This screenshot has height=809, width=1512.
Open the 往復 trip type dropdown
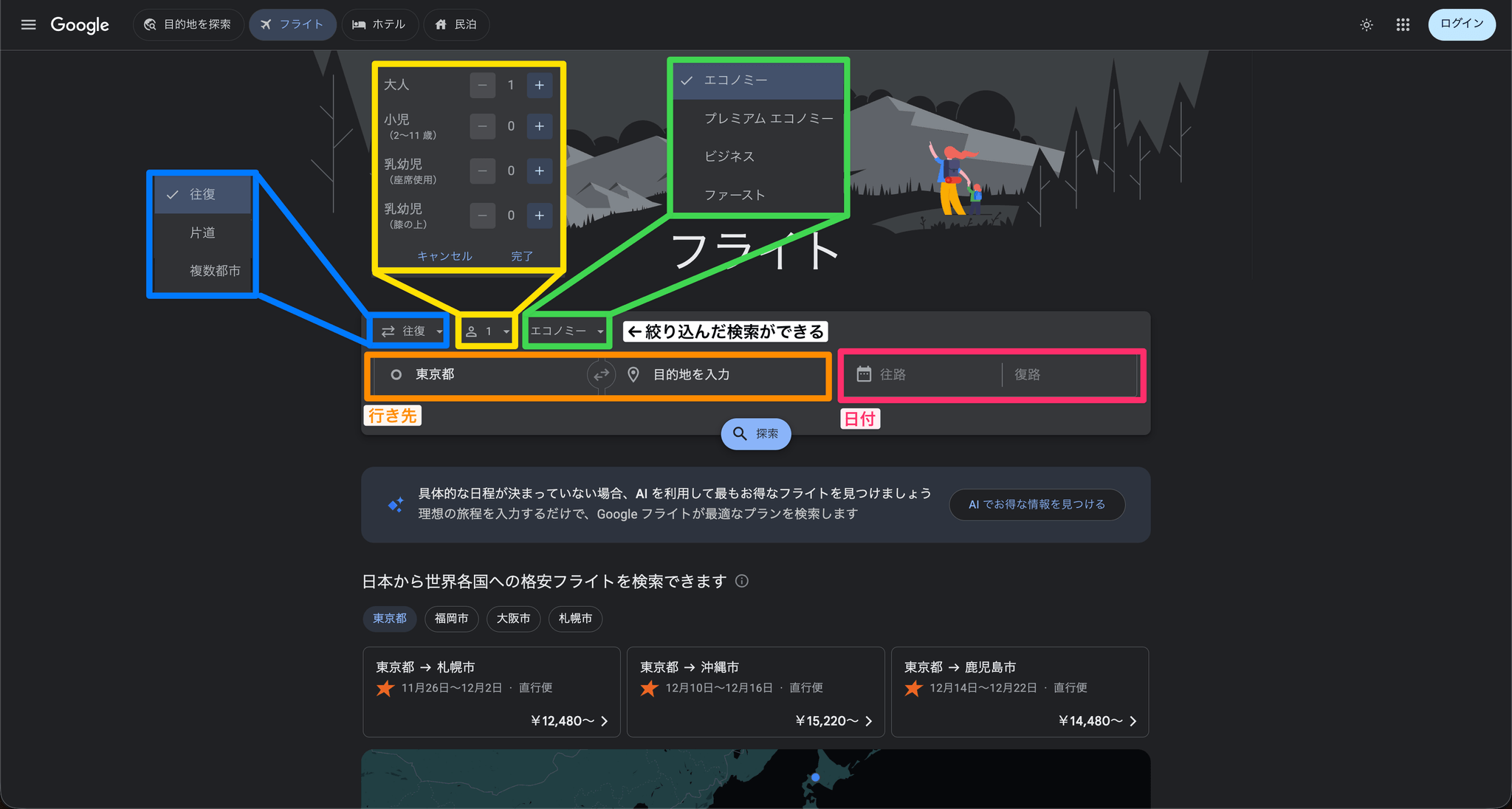tap(412, 331)
